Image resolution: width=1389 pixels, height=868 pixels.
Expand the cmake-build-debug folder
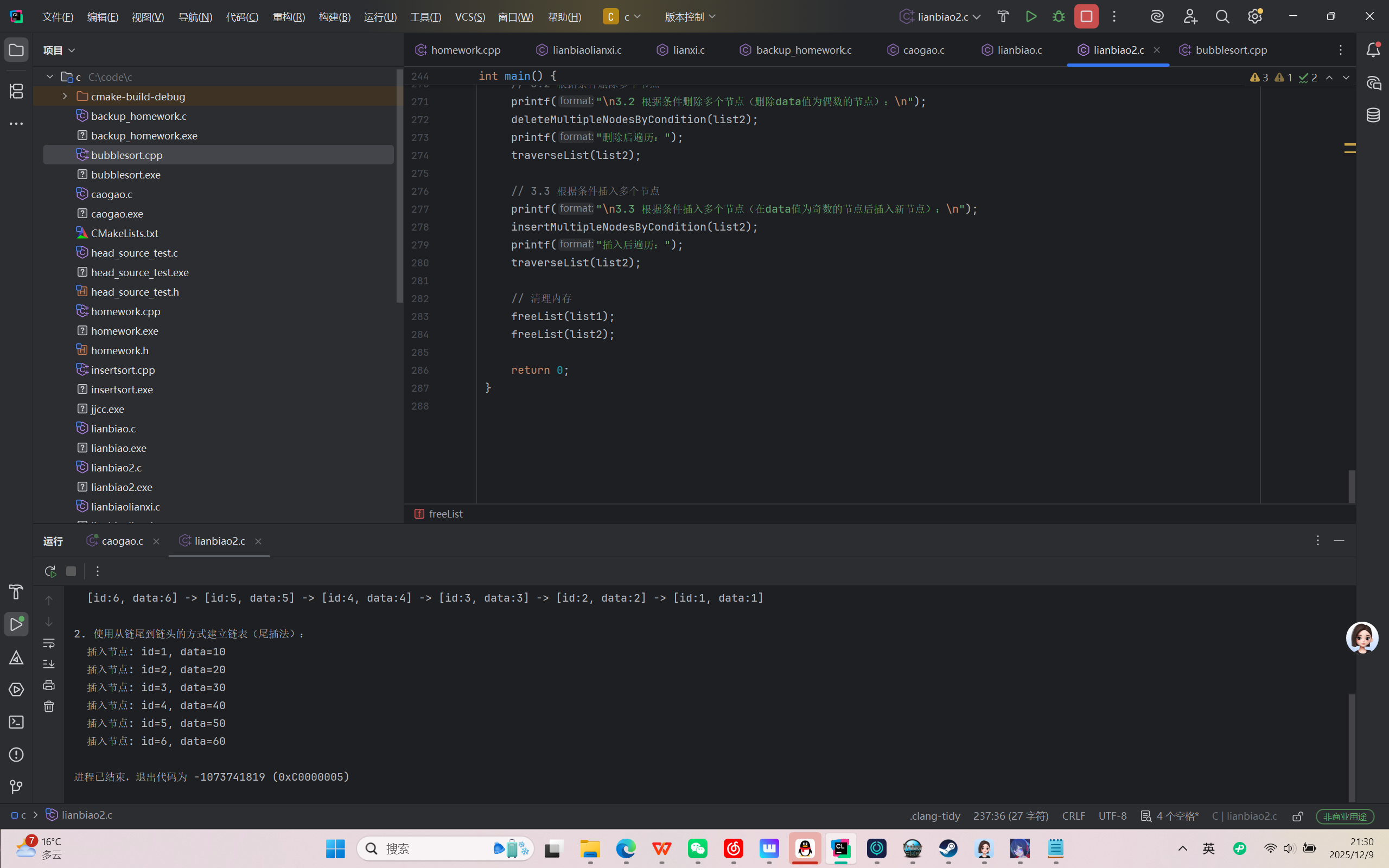[x=65, y=97]
